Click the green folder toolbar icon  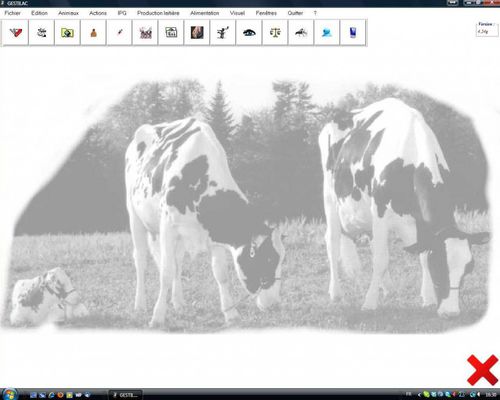click(67, 32)
